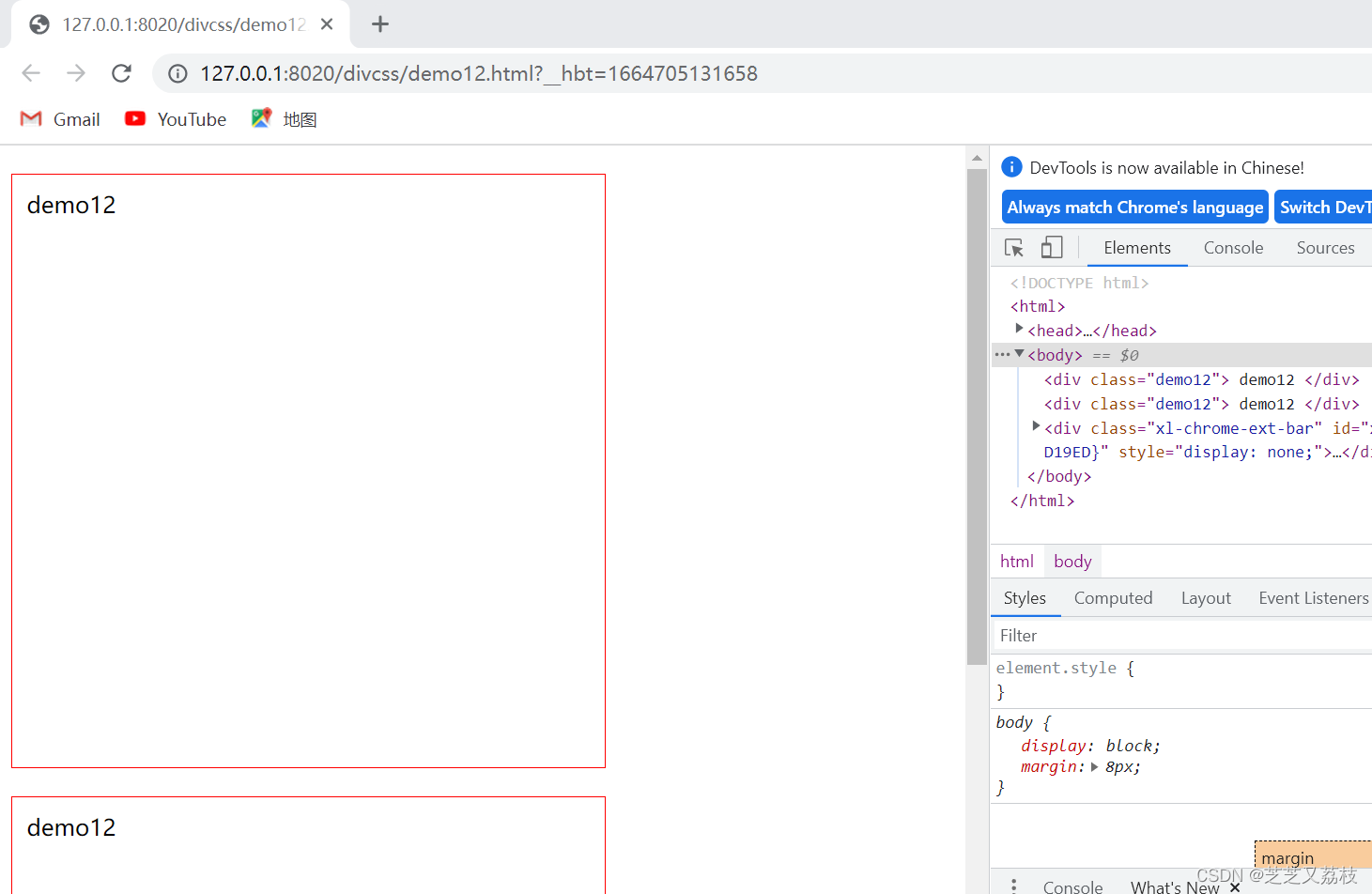The height and width of the screenshot is (894, 1372).
Task: Click the scrollbar up arrow
Action: point(977,158)
